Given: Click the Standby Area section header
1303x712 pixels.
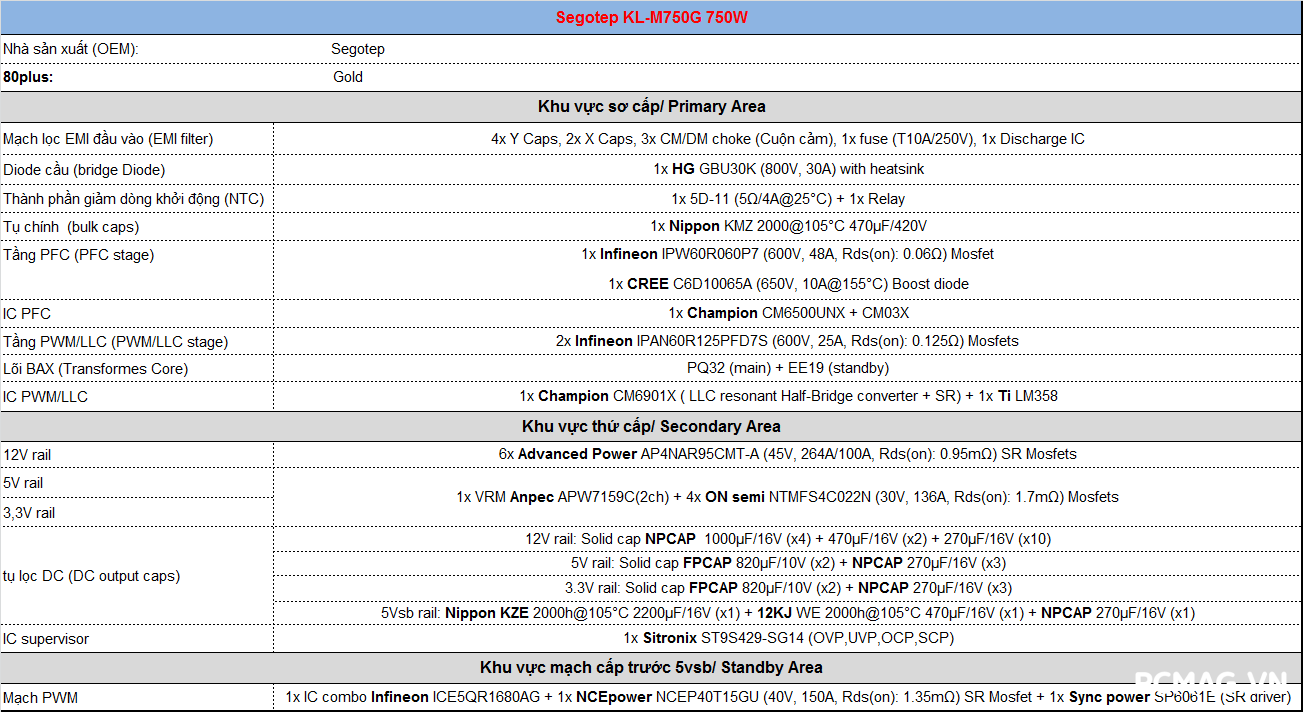Looking at the screenshot, I should [x=651, y=667].
